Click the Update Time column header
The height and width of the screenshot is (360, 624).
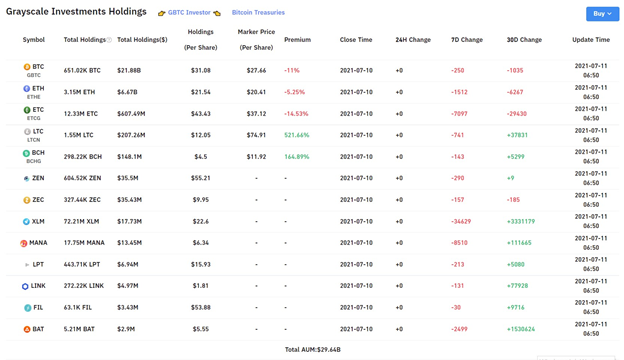tap(591, 40)
